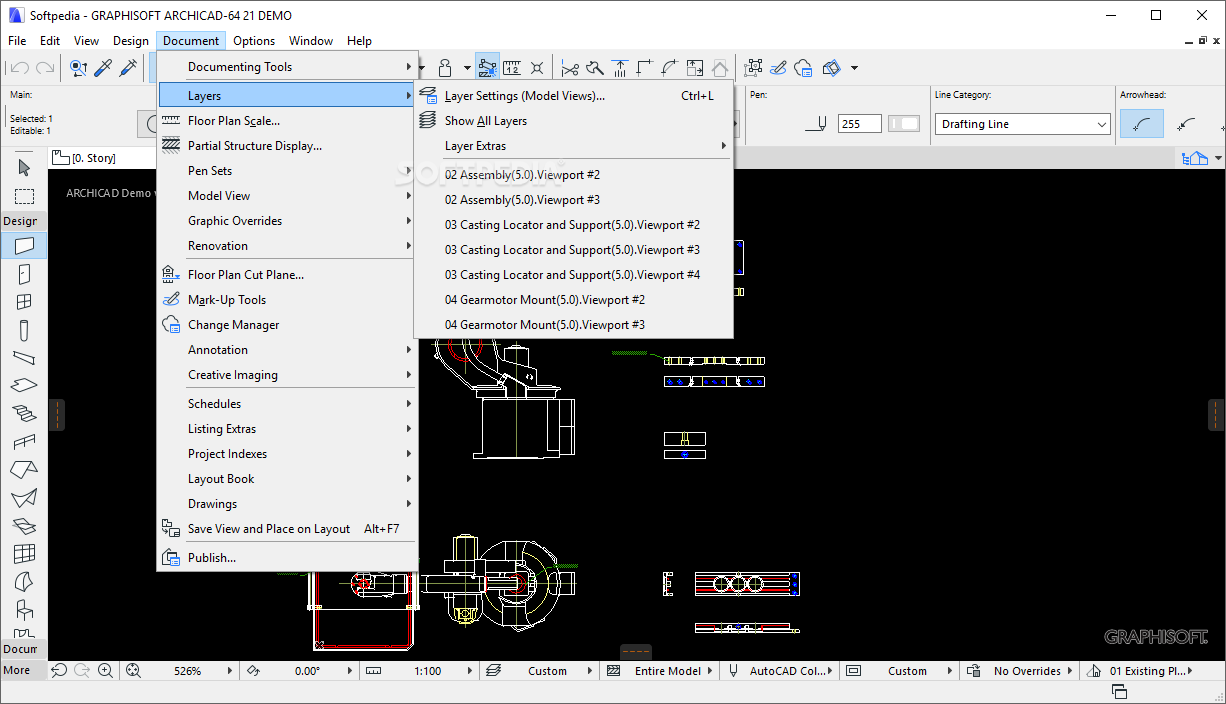Select the Morph tool
The height and width of the screenshot is (704, 1226).
click(24, 581)
